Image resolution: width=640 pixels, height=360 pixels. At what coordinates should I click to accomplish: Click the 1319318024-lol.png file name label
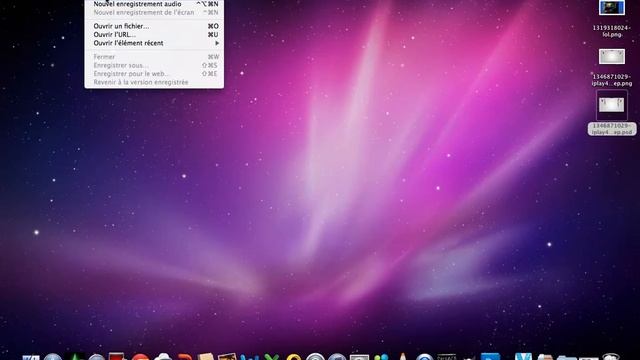point(611,31)
